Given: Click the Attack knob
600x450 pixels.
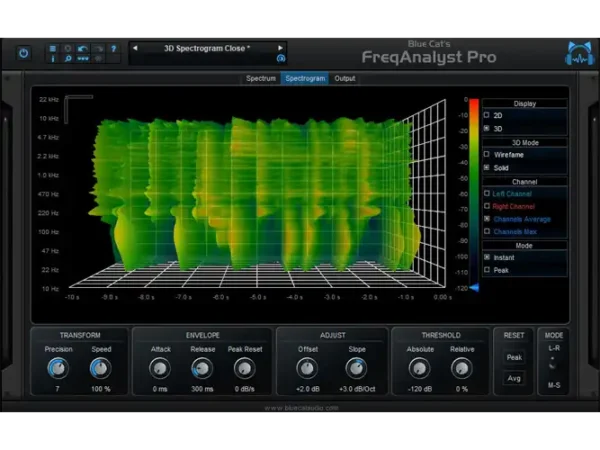Looking at the screenshot, I should click(x=160, y=368).
